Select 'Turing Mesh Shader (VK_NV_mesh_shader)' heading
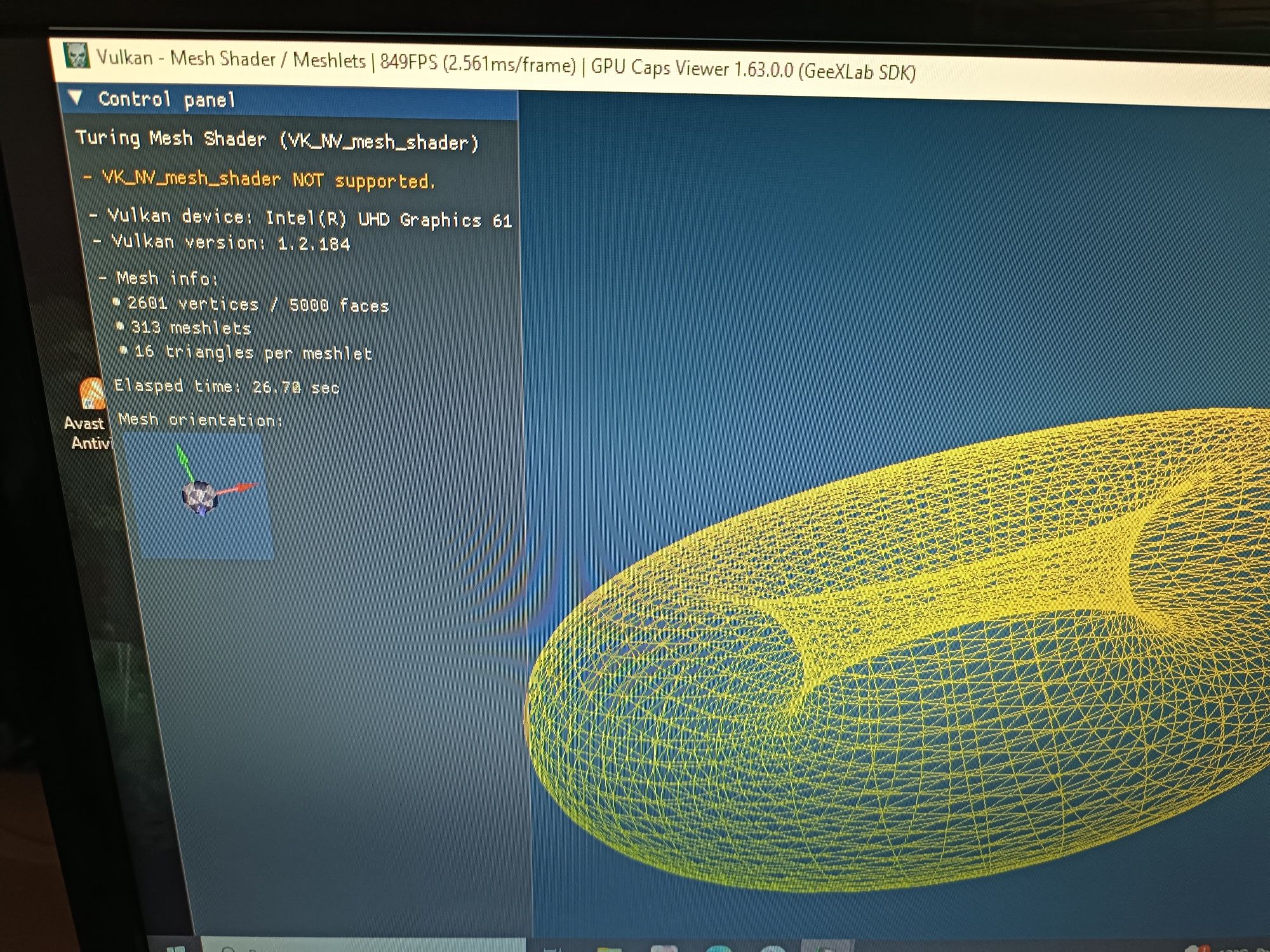This screenshot has height=952, width=1270. [277, 140]
